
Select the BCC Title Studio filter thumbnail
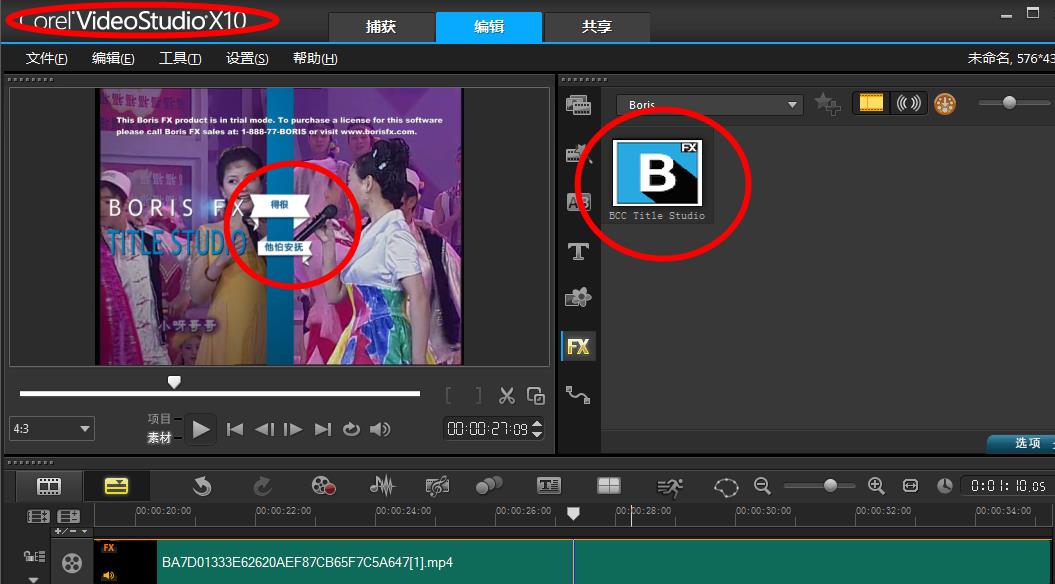tap(657, 174)
